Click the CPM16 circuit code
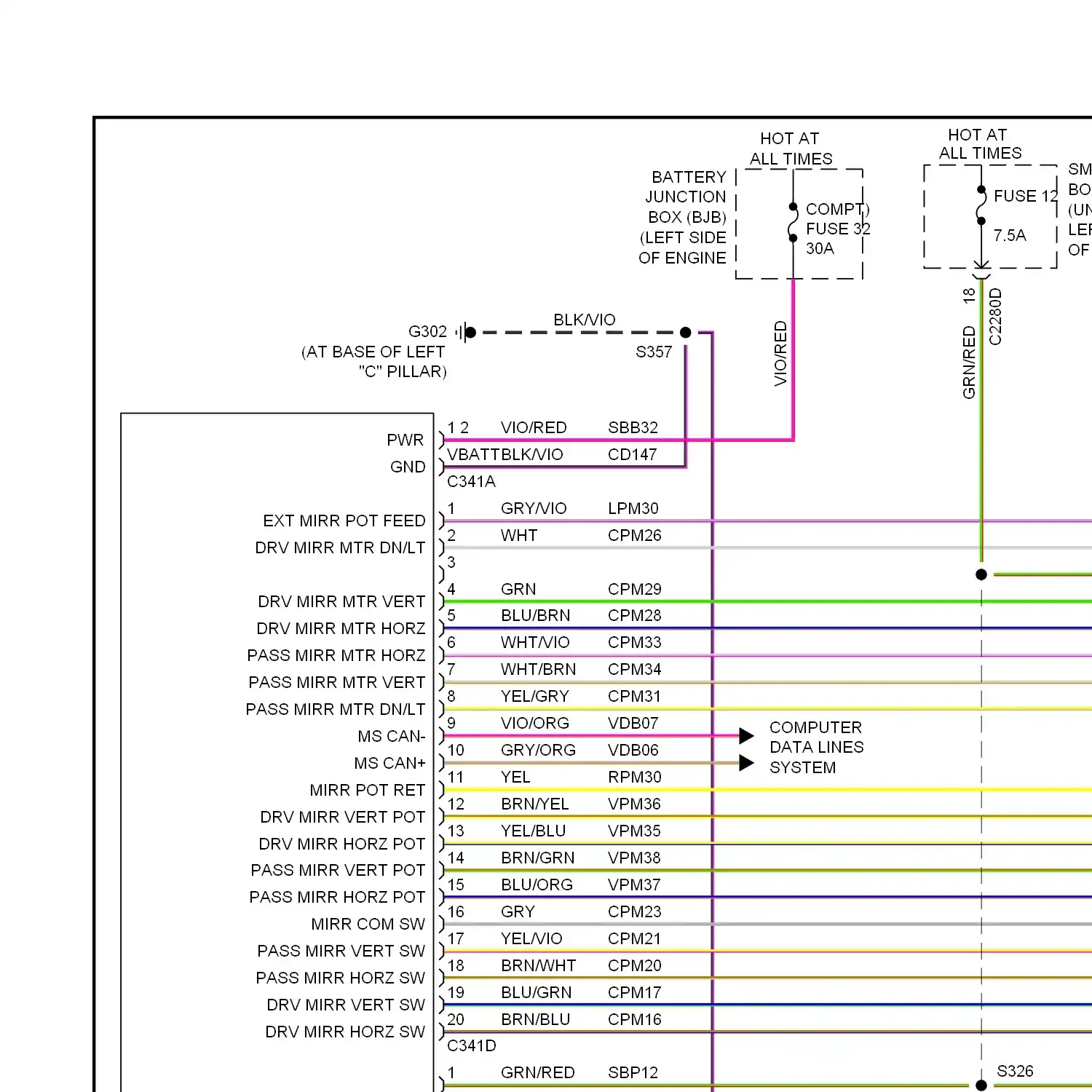 635,1019
